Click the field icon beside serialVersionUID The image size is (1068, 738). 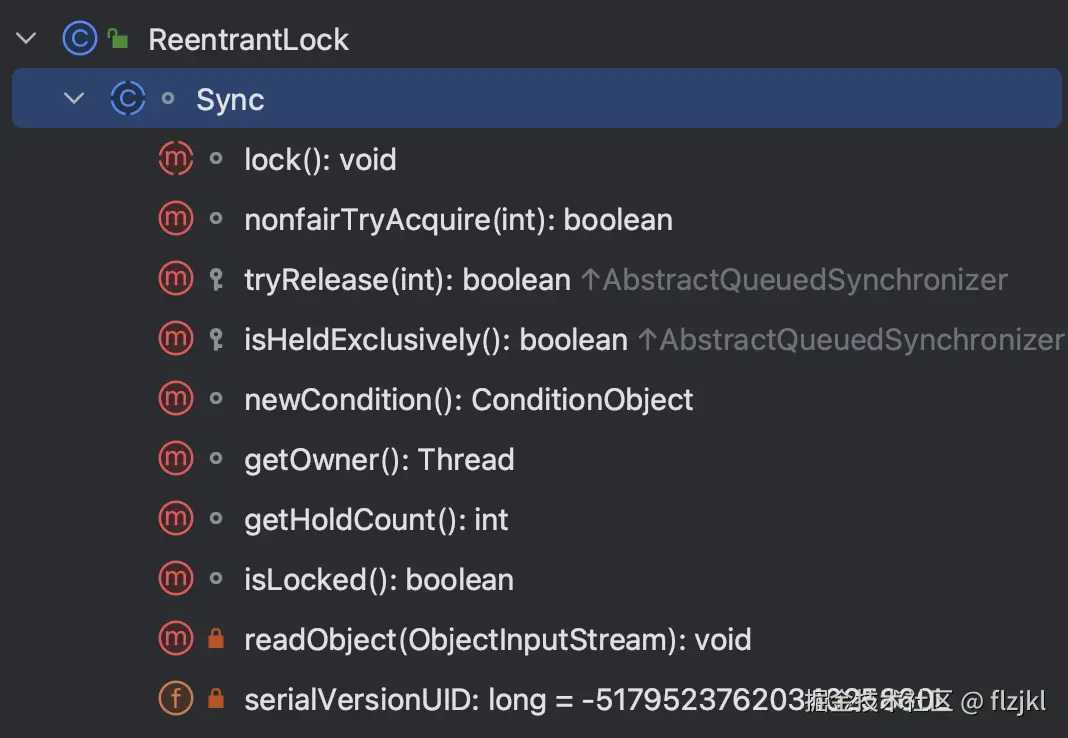[176, 699]
